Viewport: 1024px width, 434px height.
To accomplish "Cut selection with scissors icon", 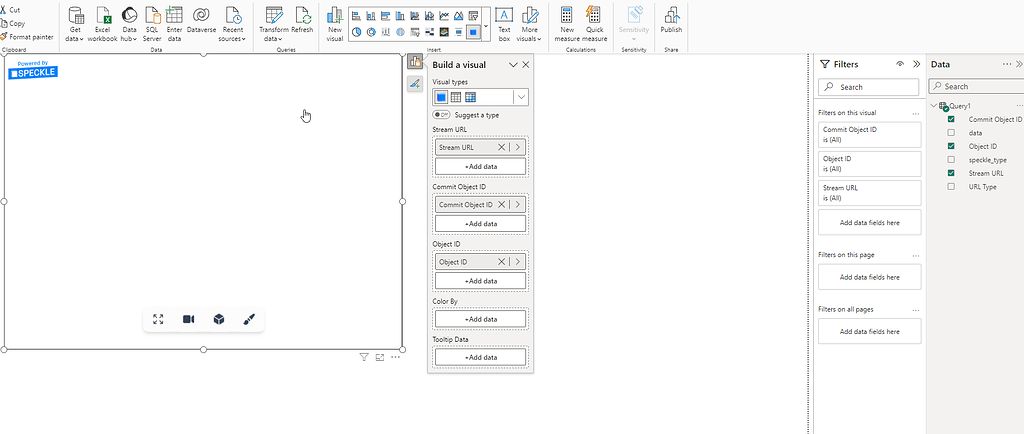I will coord(4,10).
